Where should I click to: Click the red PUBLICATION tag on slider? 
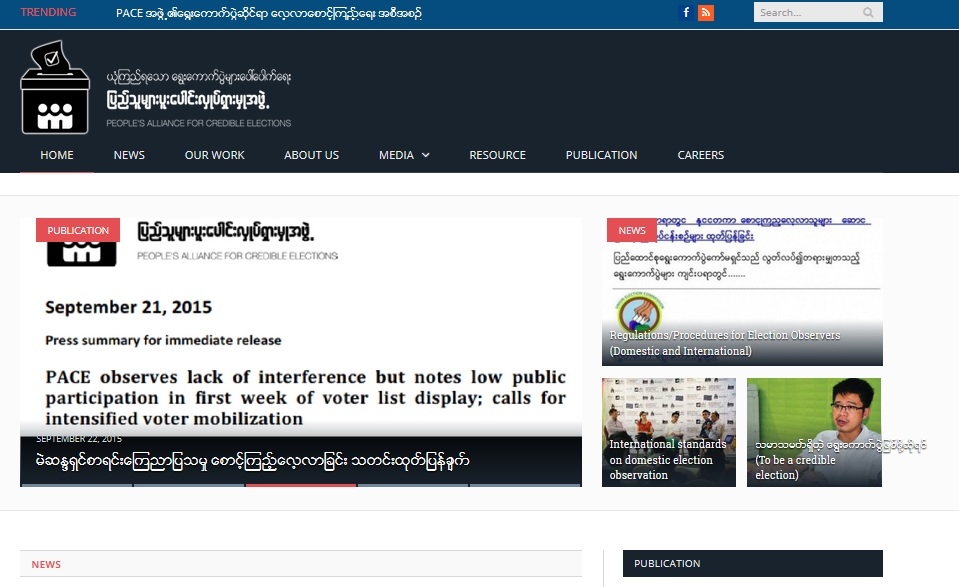pos(78,230)
